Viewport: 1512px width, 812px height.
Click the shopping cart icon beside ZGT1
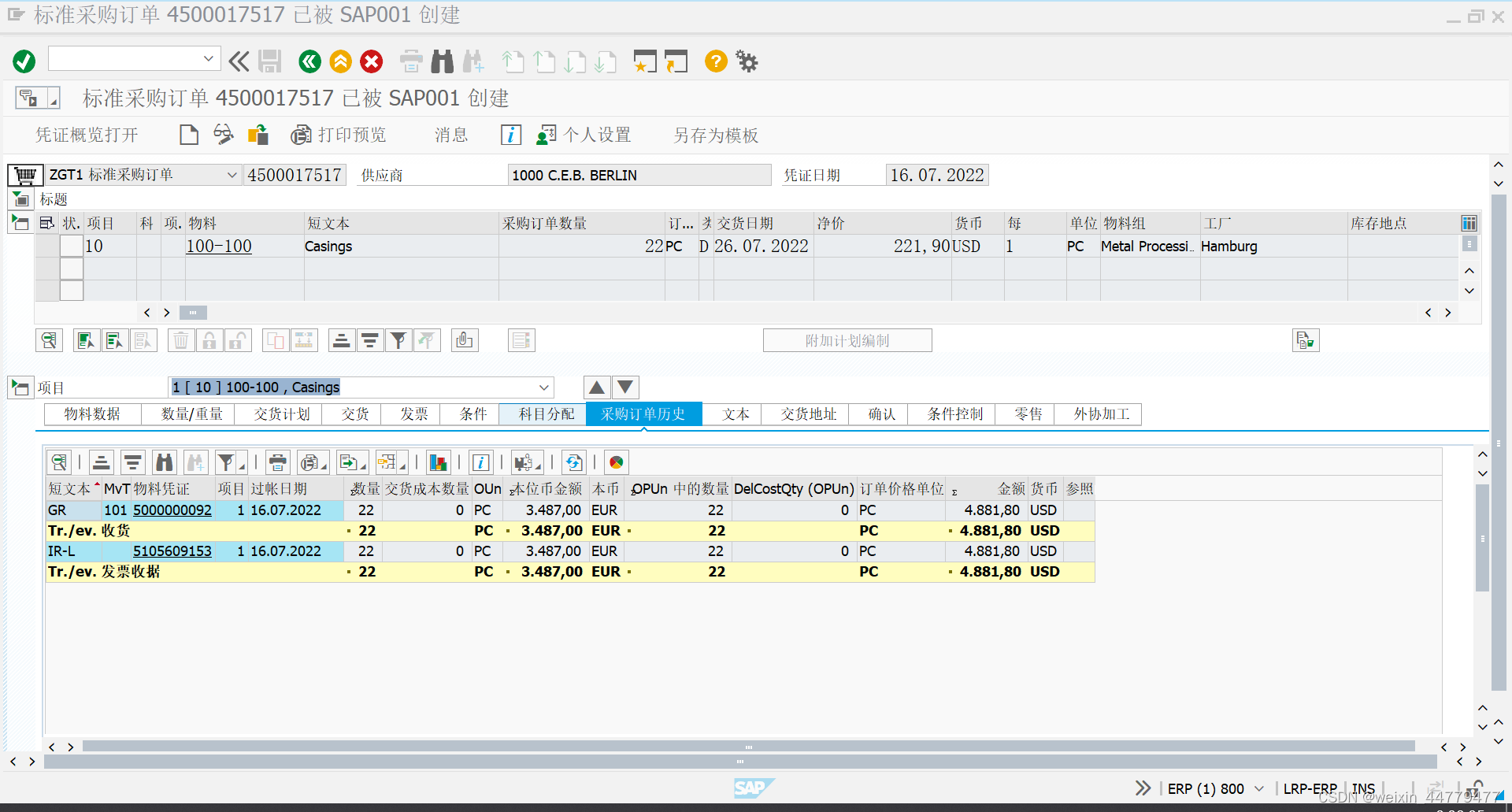point(25,174)
